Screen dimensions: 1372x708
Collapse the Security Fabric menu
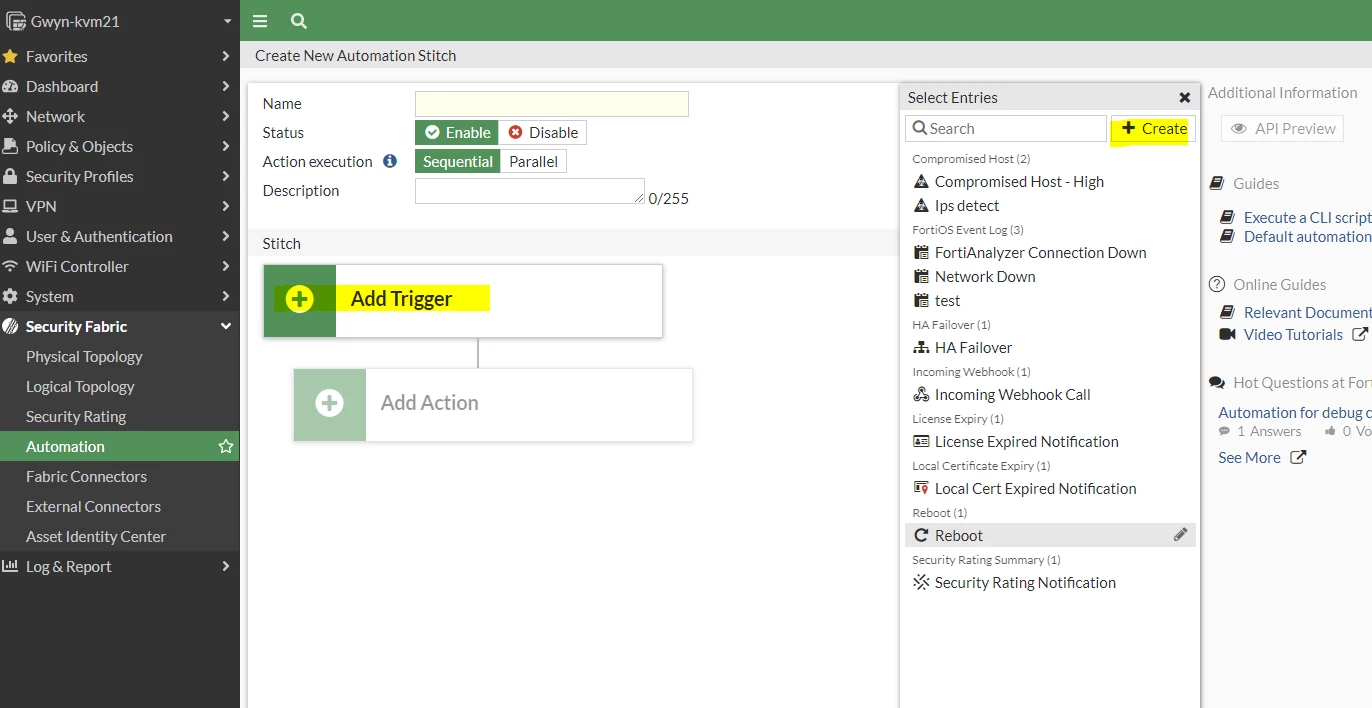(120, 327)
